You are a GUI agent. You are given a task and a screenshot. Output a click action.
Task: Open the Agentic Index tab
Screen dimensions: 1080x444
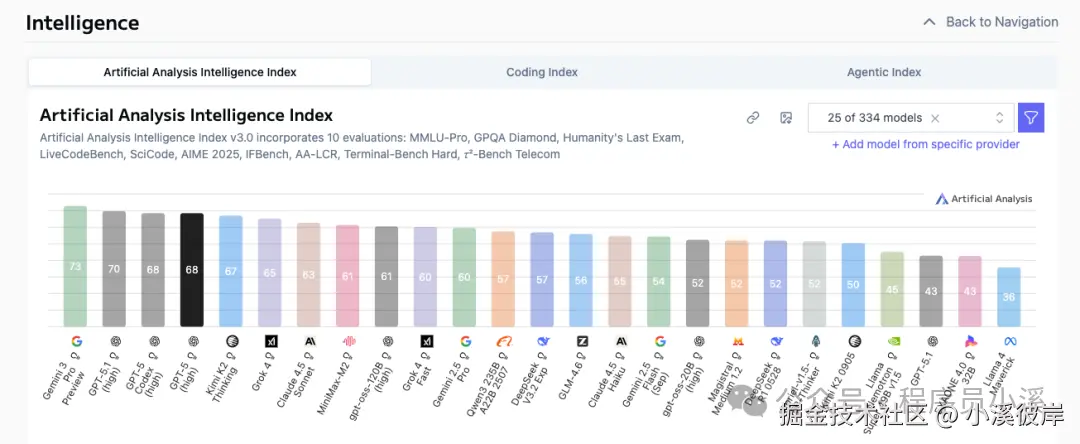pyautogui.click(x=884, y=72)
